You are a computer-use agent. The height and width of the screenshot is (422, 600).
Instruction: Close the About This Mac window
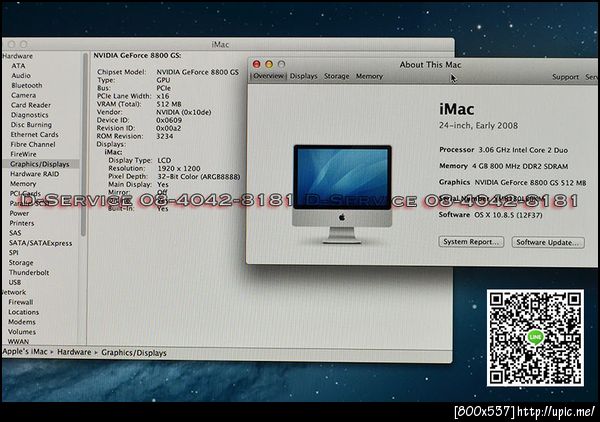(257, 64)
